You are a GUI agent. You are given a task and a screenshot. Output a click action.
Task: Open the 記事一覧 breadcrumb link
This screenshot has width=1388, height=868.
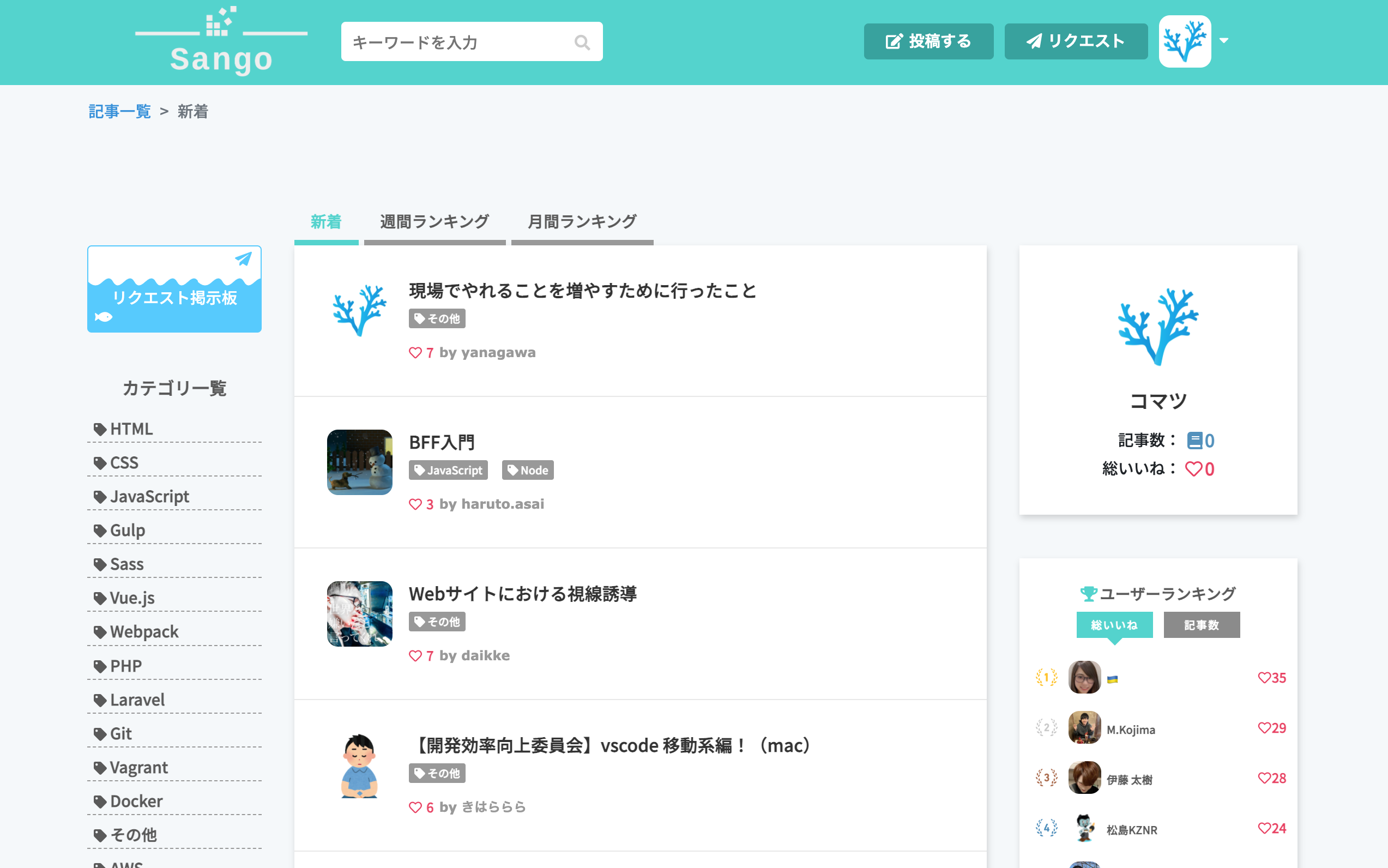pyautogui.click(x=119, y=111)
